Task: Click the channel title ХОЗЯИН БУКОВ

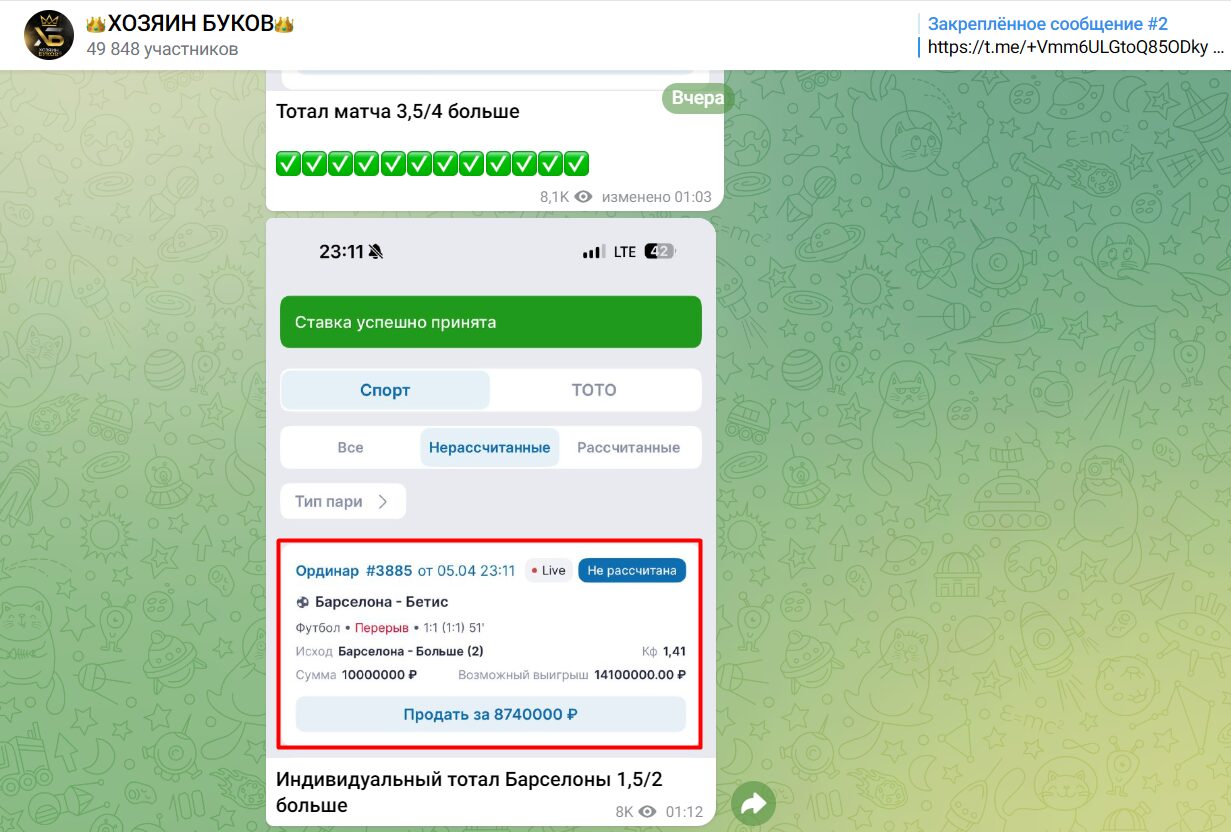Action: tap(190, 24)
